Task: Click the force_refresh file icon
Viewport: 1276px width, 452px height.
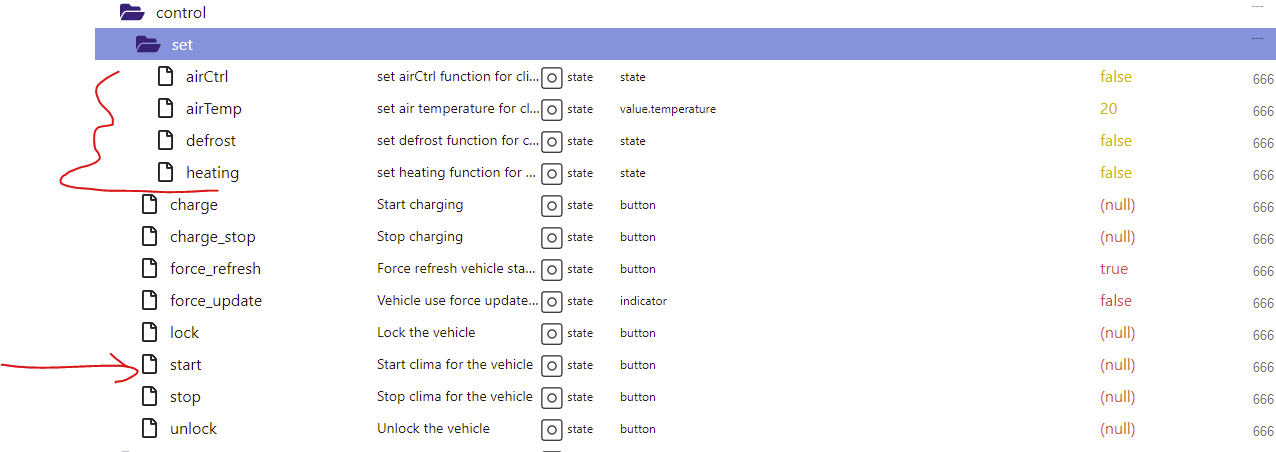Action: (149, 269)
